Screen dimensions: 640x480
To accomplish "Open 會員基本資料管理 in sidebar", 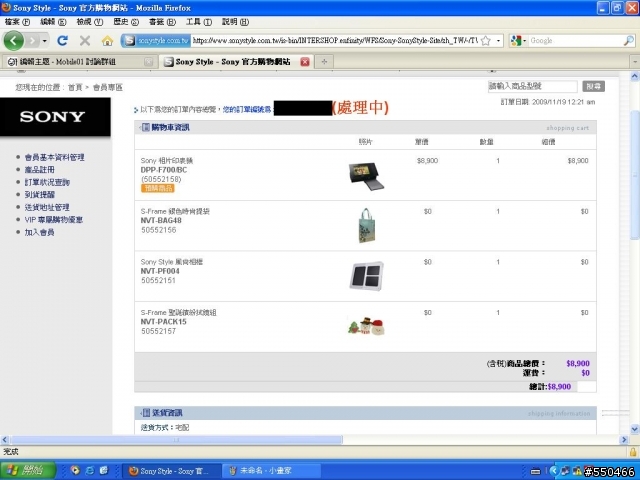I will (54, 157).
